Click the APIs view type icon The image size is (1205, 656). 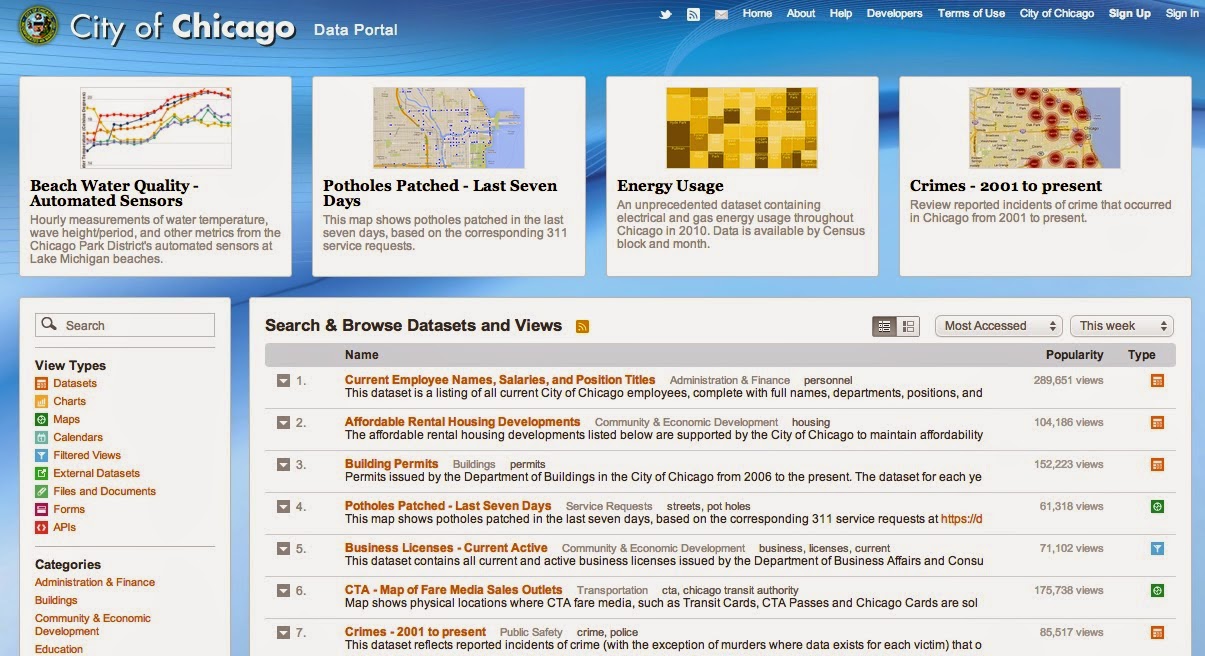click(41, 527)
